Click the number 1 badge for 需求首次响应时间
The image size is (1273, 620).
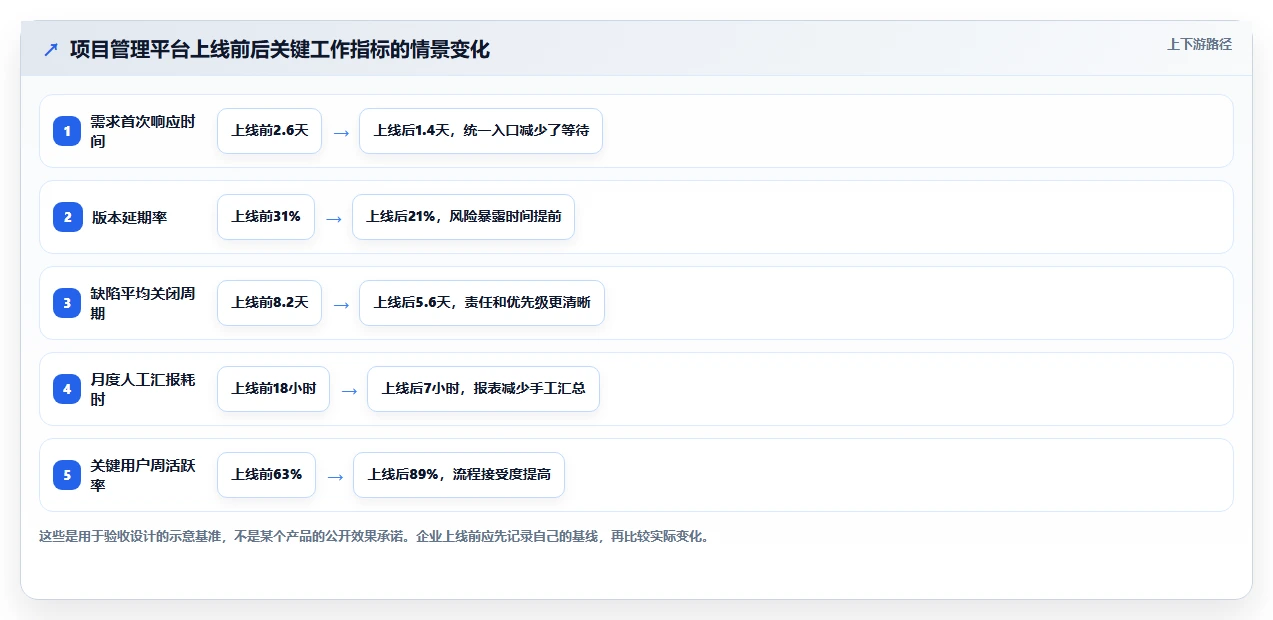click(x=67, y=131)
